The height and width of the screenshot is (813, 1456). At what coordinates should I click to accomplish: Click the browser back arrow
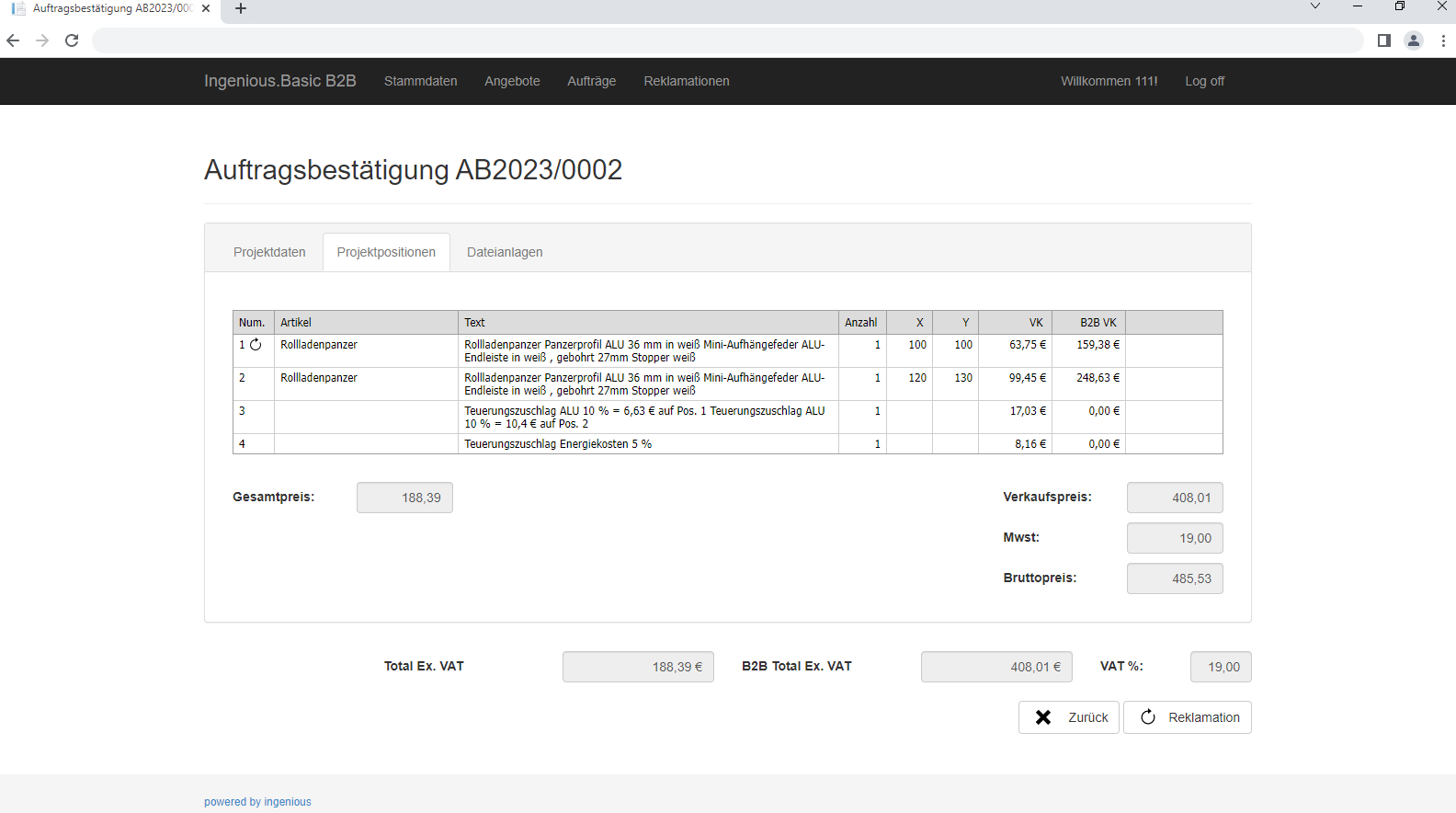click(13, 40)
